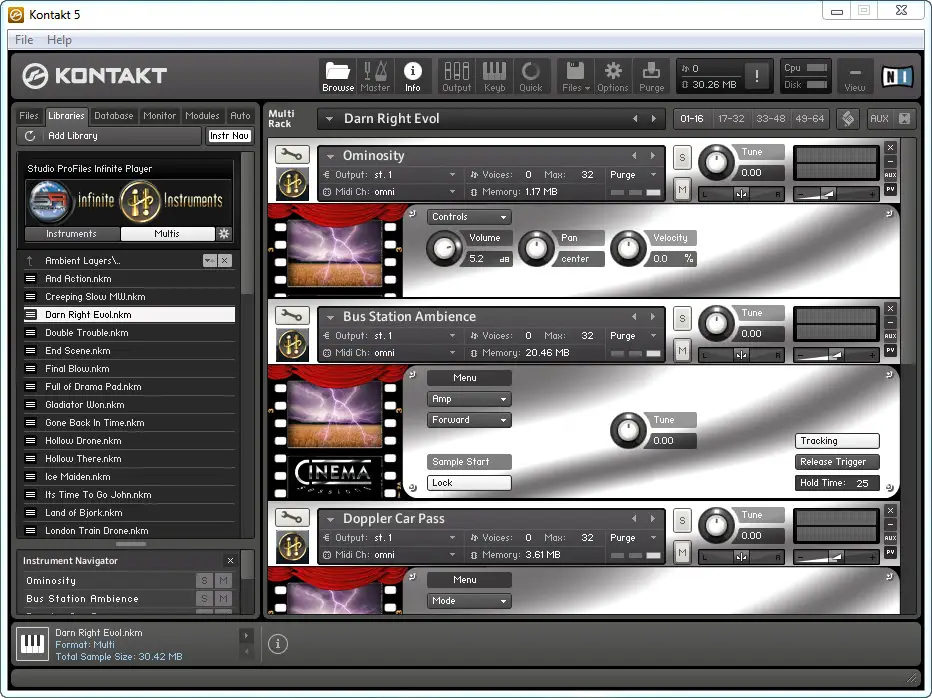Open the Ominosity instrument name dropdown

point(330,156)
